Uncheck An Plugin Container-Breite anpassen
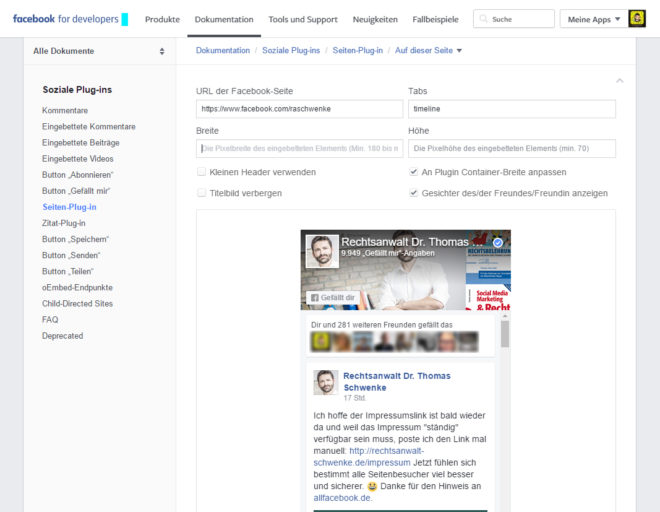 (413, 171)
